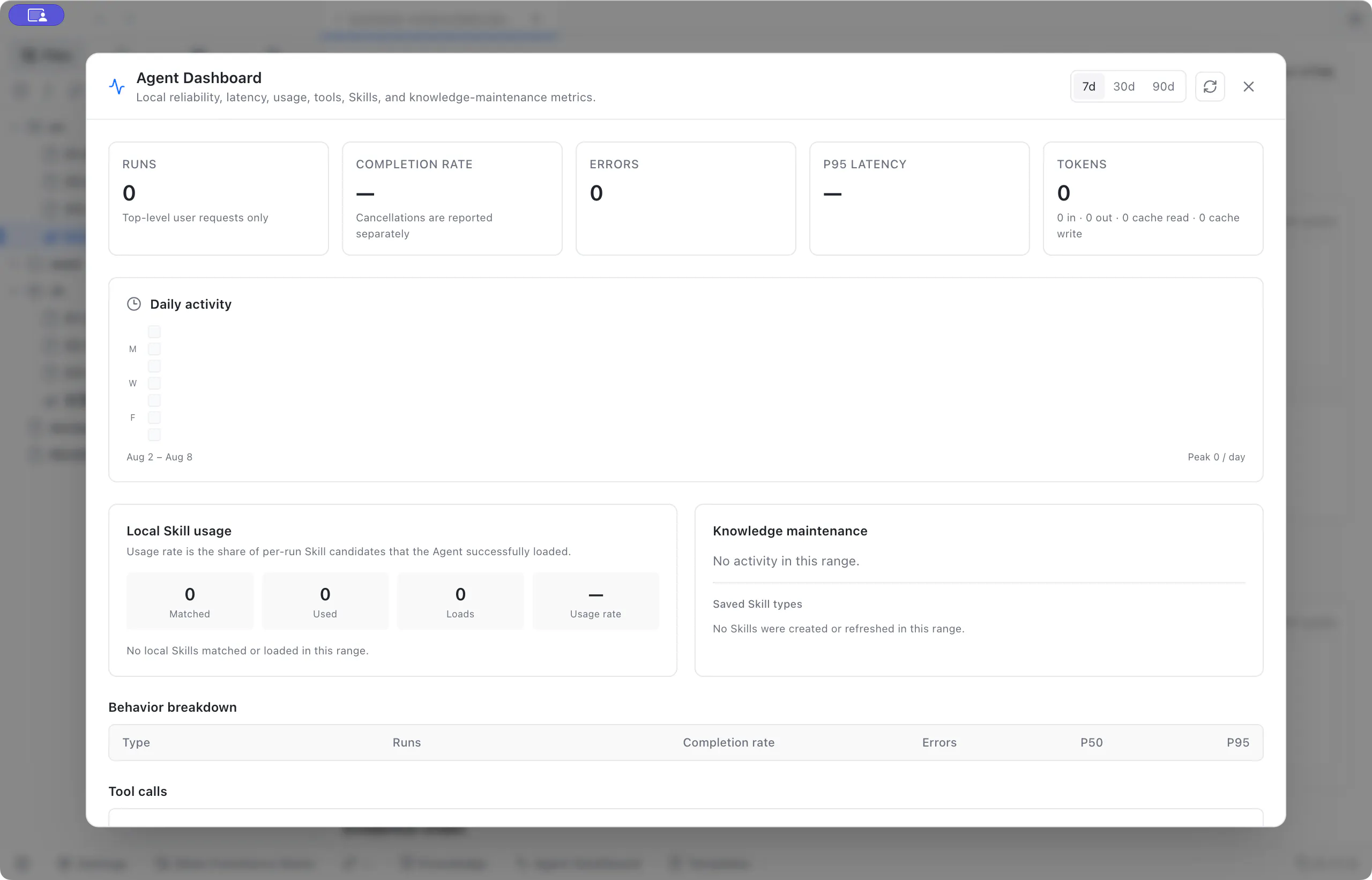Click the Daily activity heading
Screen dimensions: 1372x880
click(191, 304)
